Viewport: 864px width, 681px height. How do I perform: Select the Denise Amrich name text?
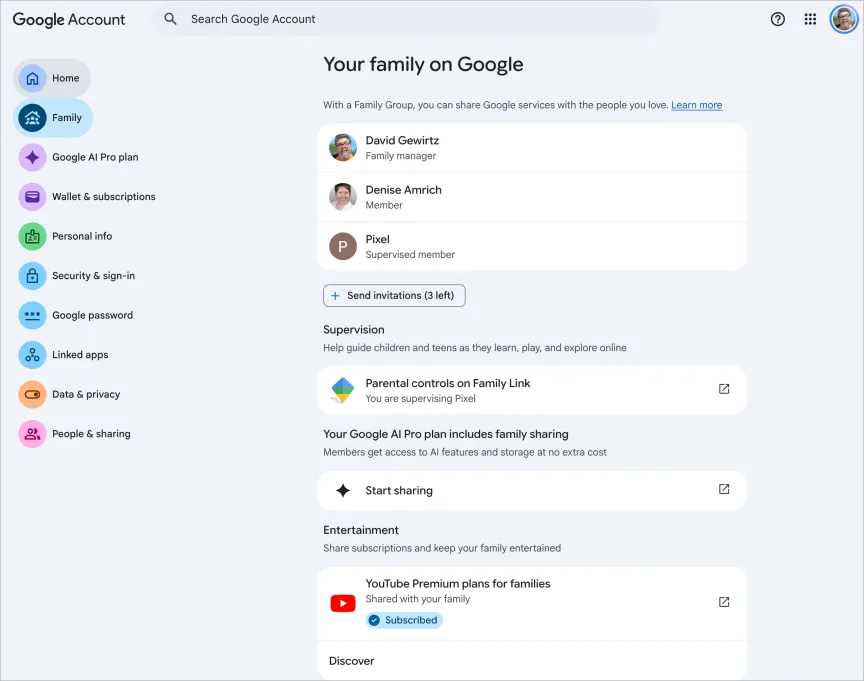(x=403, y=190)
